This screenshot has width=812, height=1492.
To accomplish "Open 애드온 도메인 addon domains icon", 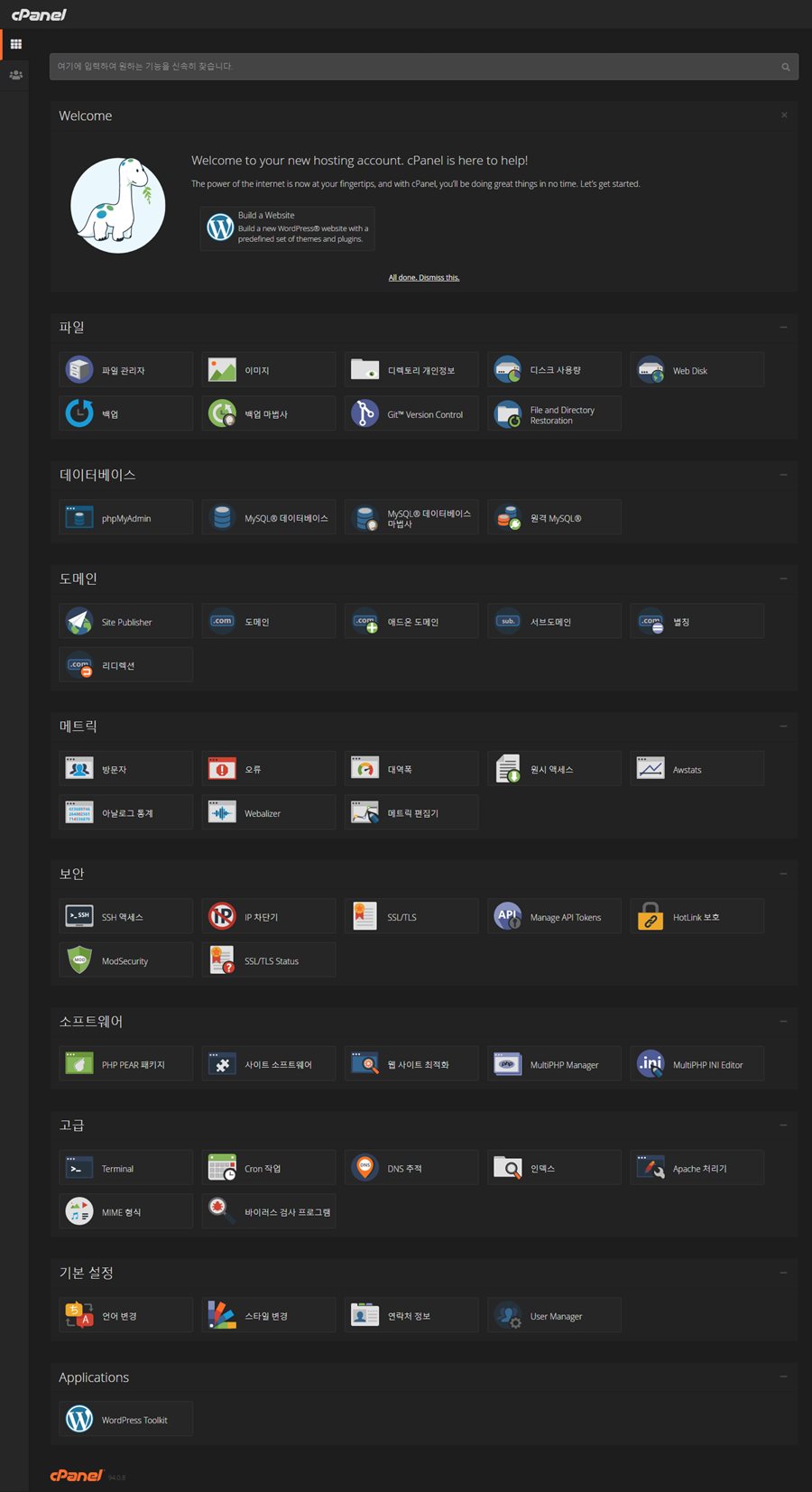I will point(364,622).
